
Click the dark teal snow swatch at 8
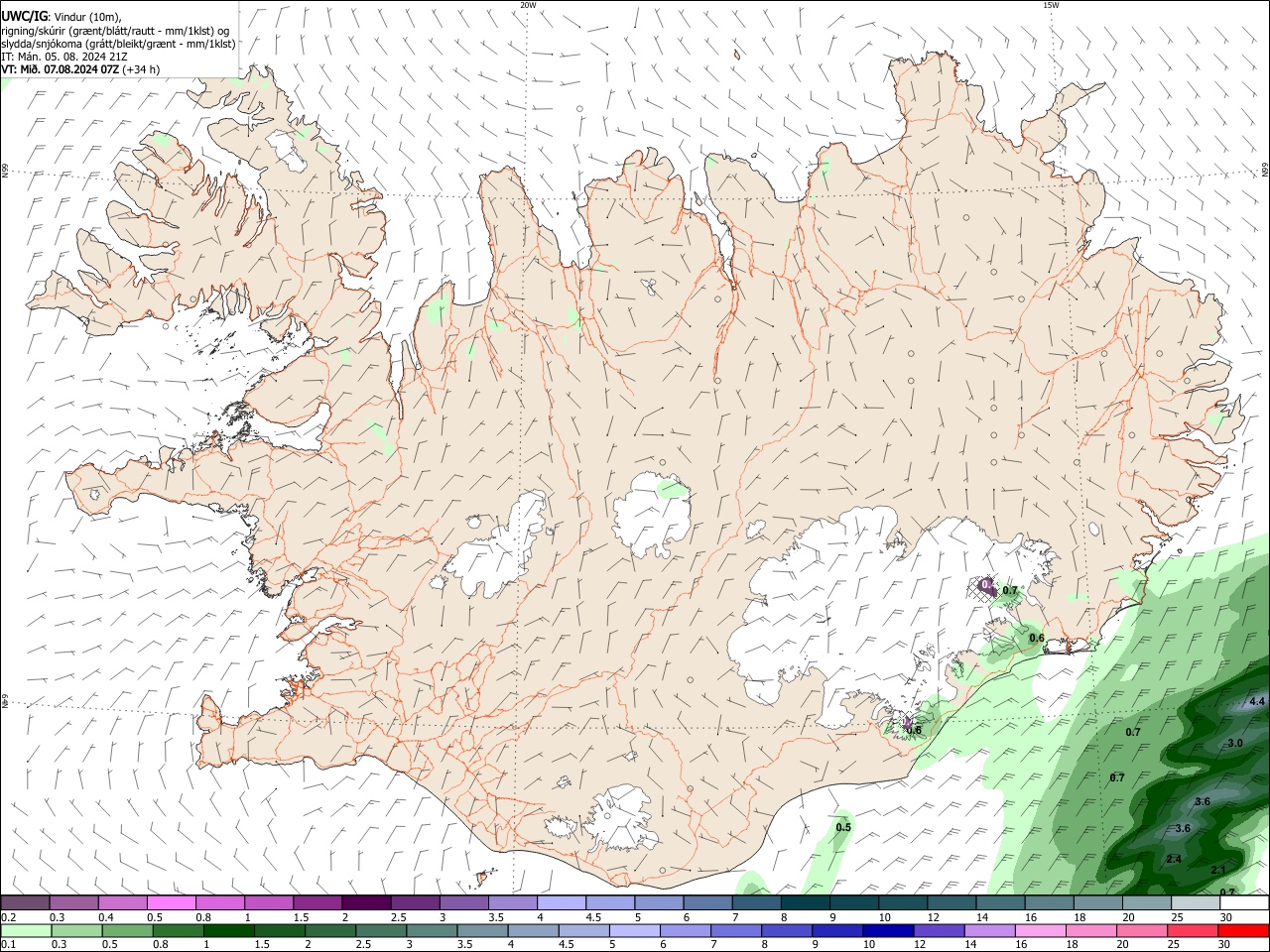pyautogui.click(x=805, y=902)
